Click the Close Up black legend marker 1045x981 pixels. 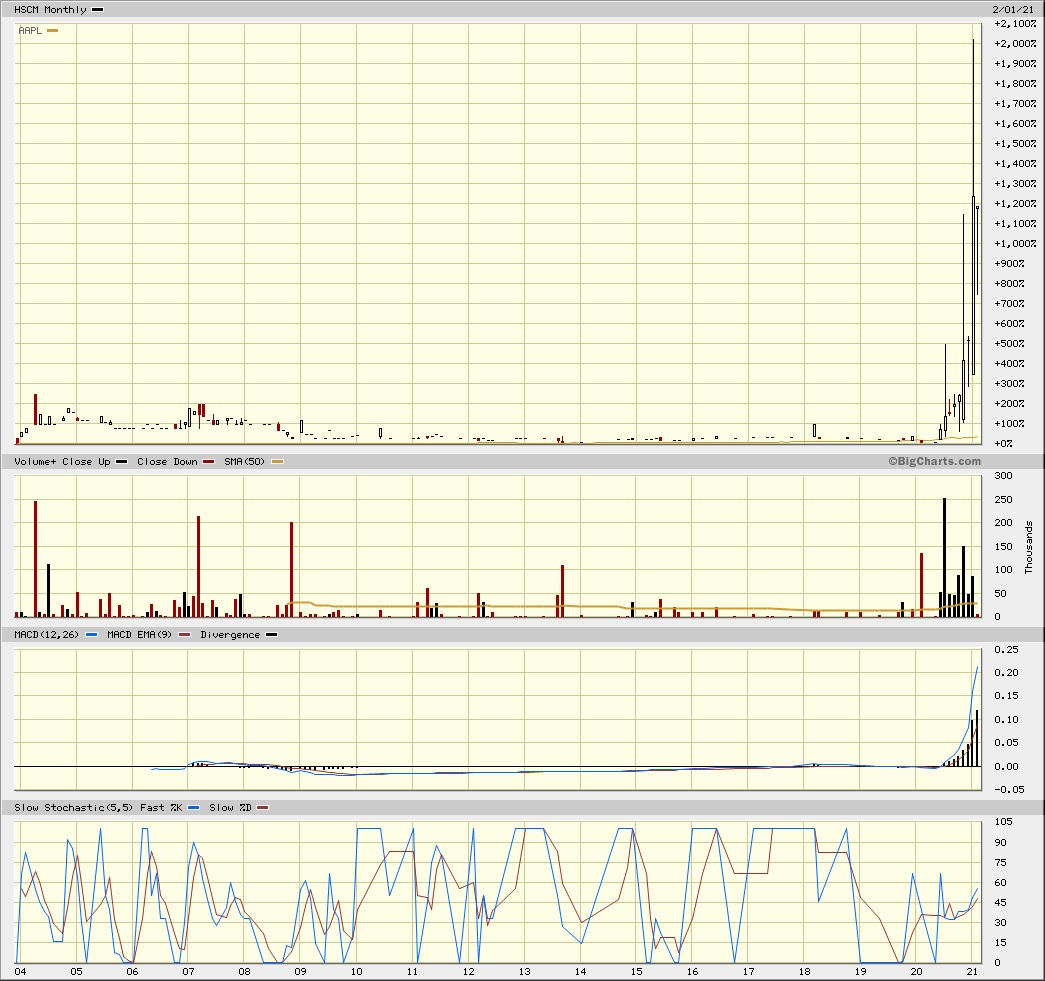[121, 461]
